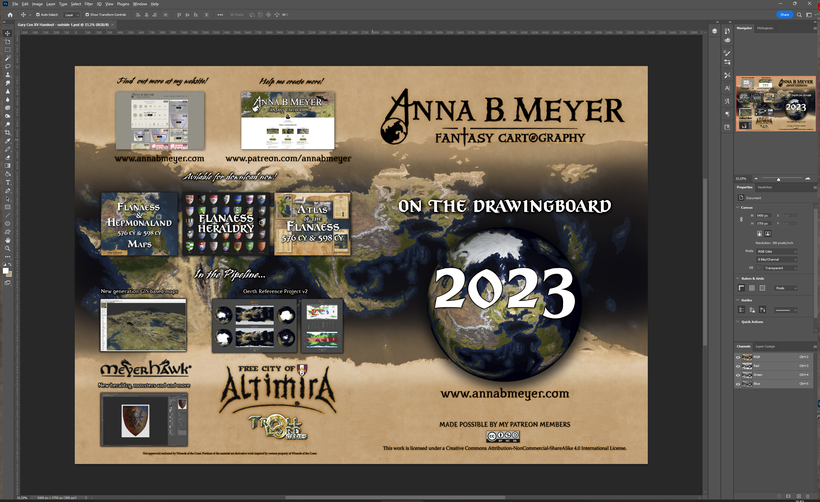
Task: Select the Red channel row
Action: click(x=774, y=366)
